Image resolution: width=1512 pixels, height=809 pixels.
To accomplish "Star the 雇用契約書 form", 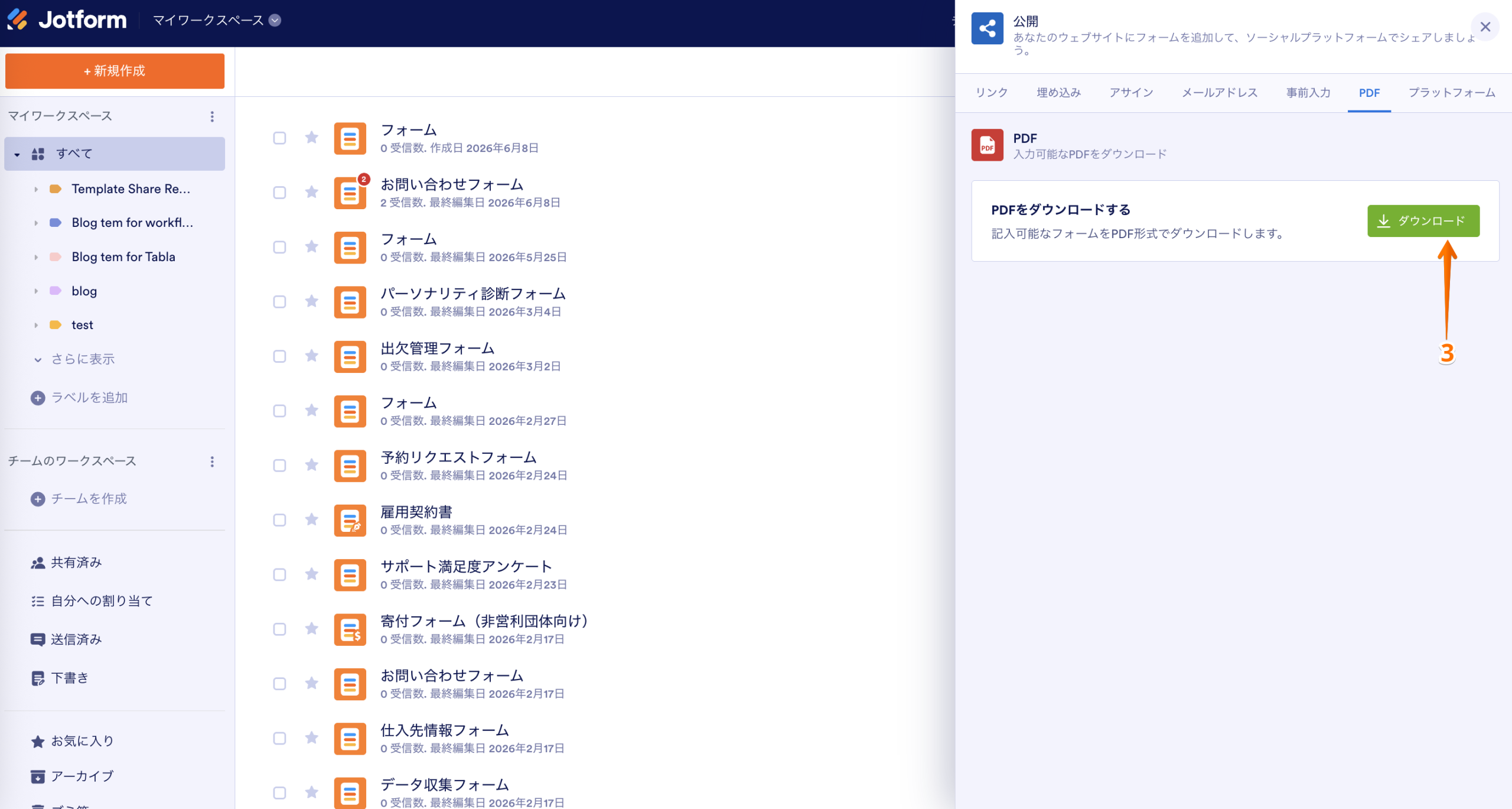I will 312,519.
